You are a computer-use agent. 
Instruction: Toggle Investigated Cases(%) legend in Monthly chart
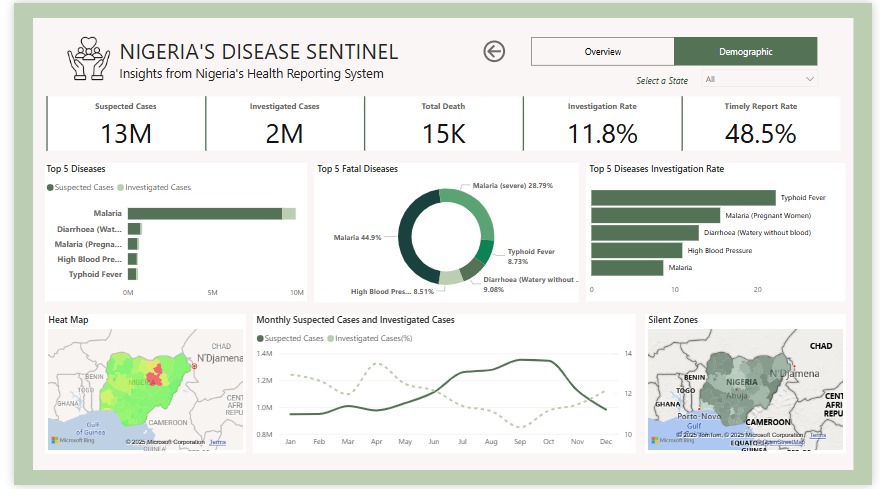pos(370,339)
